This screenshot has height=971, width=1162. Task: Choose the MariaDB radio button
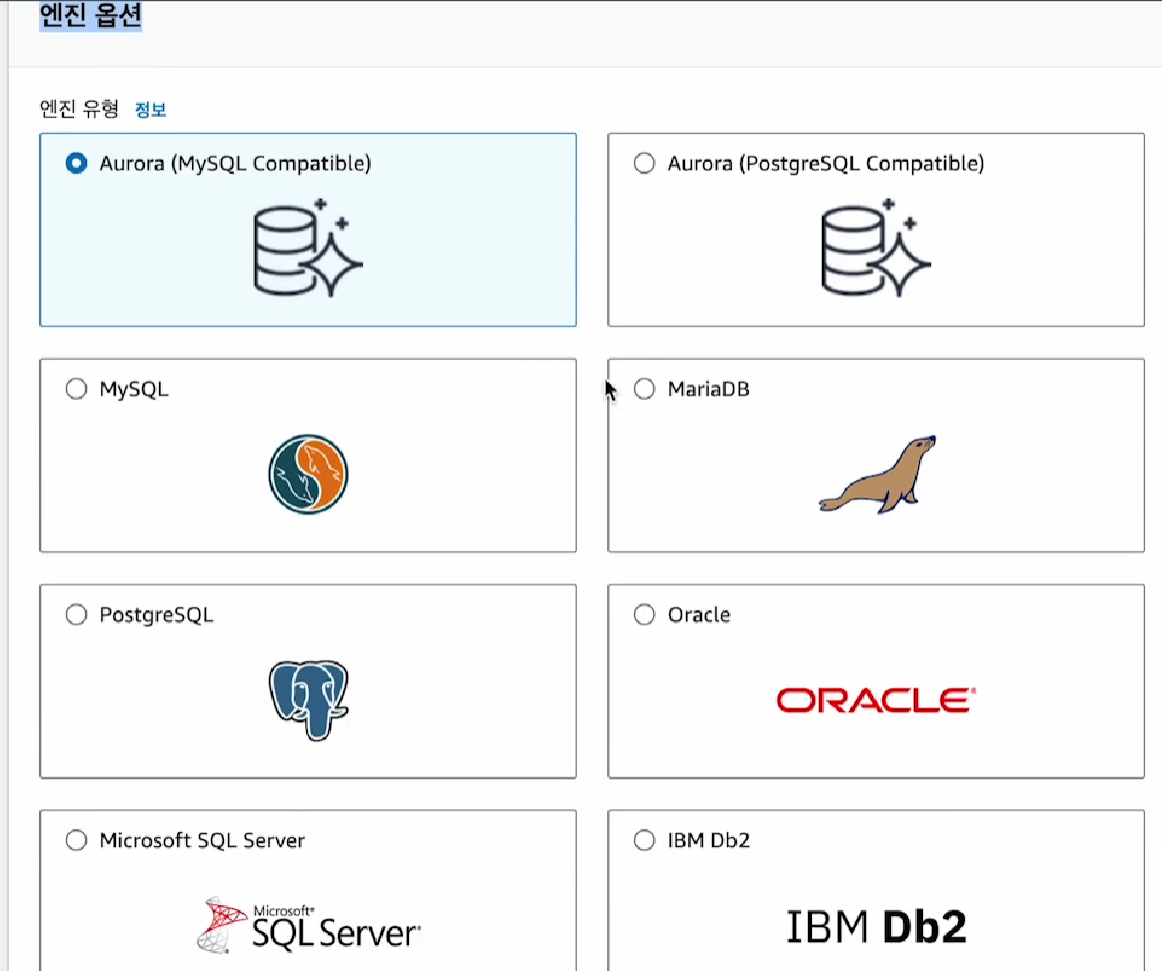(644, 388)
